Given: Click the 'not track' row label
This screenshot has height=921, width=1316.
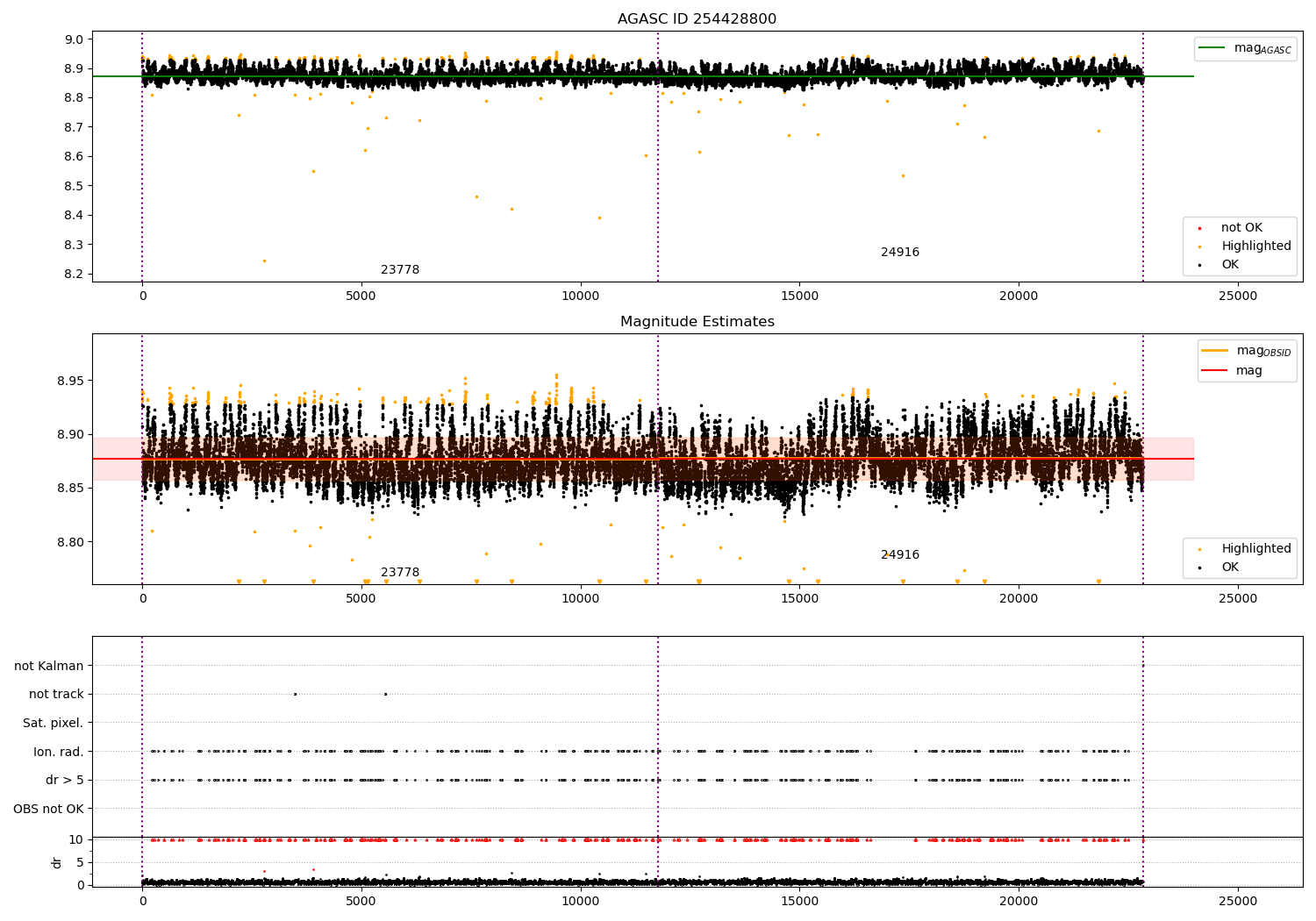Looking at the screenshot, I should (56, 695).
